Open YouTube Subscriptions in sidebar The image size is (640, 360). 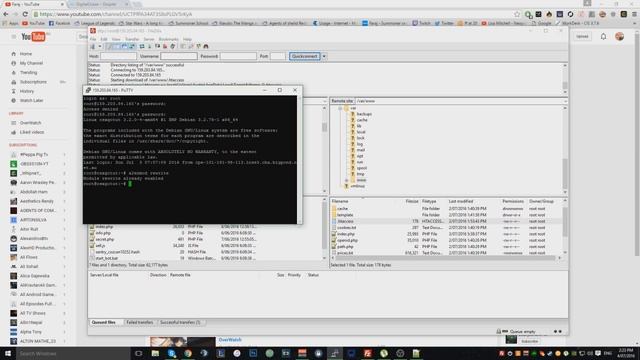click(33, 82)
